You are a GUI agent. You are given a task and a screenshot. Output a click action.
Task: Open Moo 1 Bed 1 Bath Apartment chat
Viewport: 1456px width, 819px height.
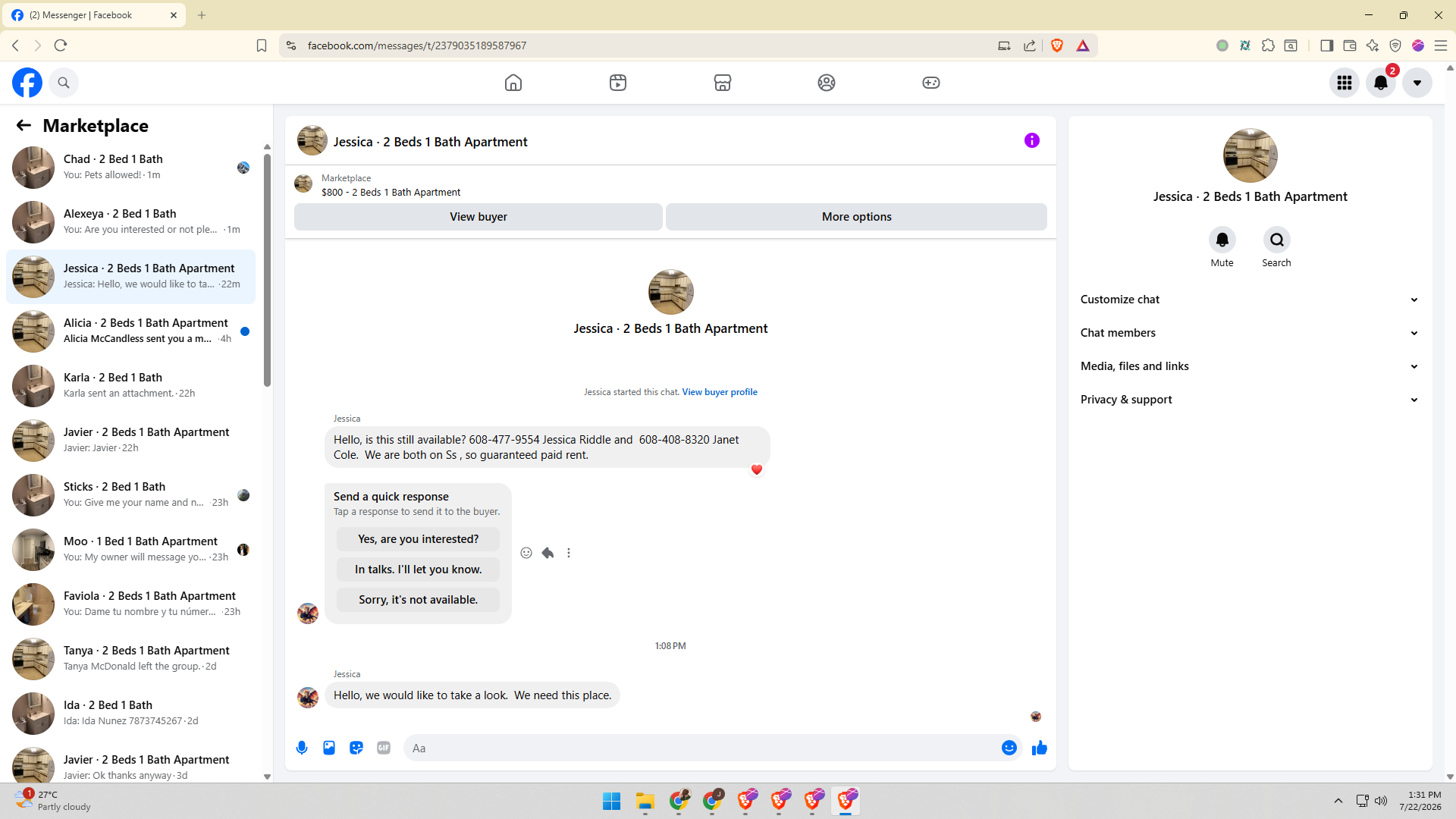pos(131,550)
